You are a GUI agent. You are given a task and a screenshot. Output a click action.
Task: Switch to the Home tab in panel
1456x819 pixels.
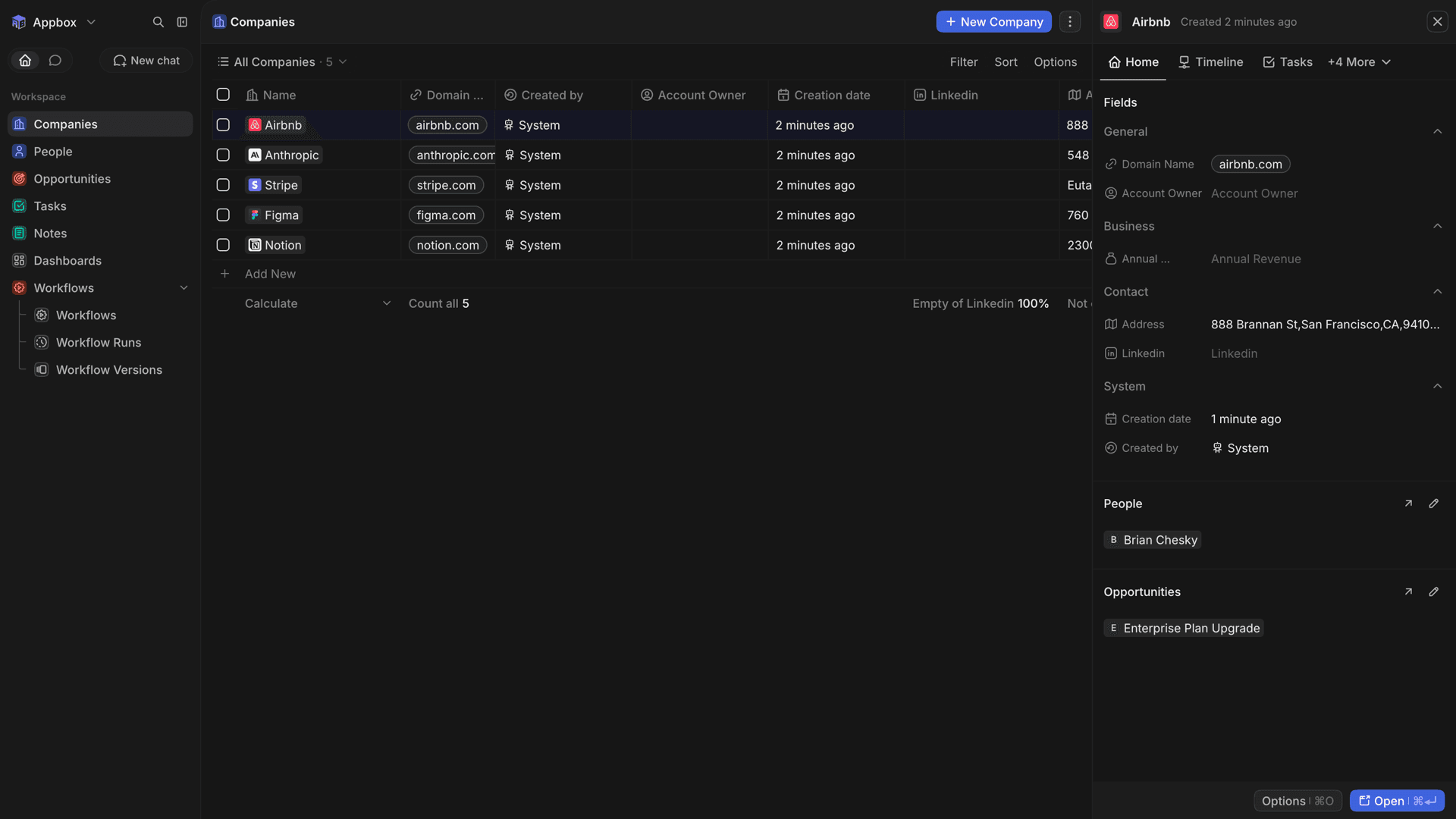click(1133, 62)
